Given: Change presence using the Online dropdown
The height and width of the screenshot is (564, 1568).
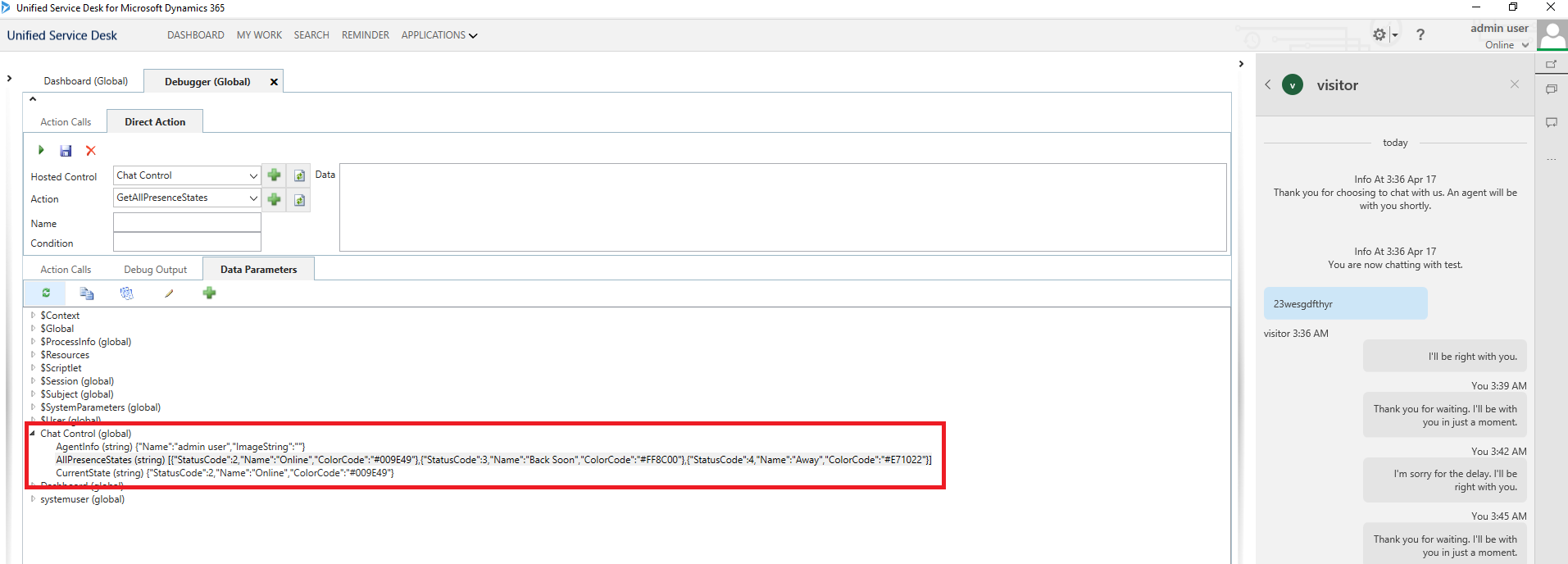Looking at the screenshot, I should pyautogui.click(x=1507, y=45).
